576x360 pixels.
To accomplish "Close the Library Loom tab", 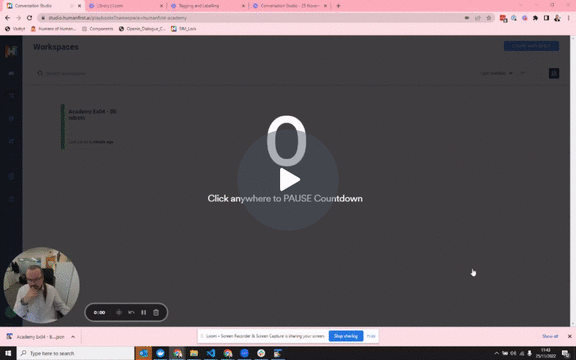I will tap(161, 6).
